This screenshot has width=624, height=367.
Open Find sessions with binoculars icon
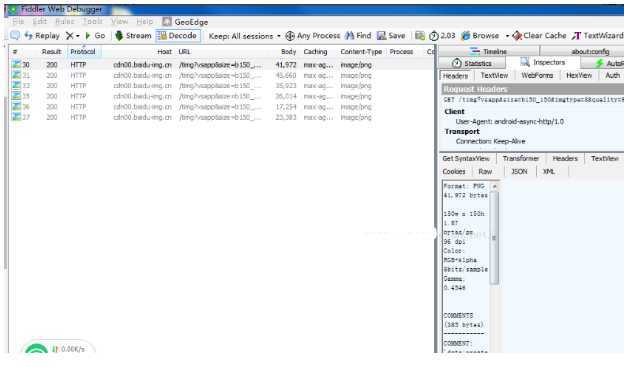click(x=358, y=36)
